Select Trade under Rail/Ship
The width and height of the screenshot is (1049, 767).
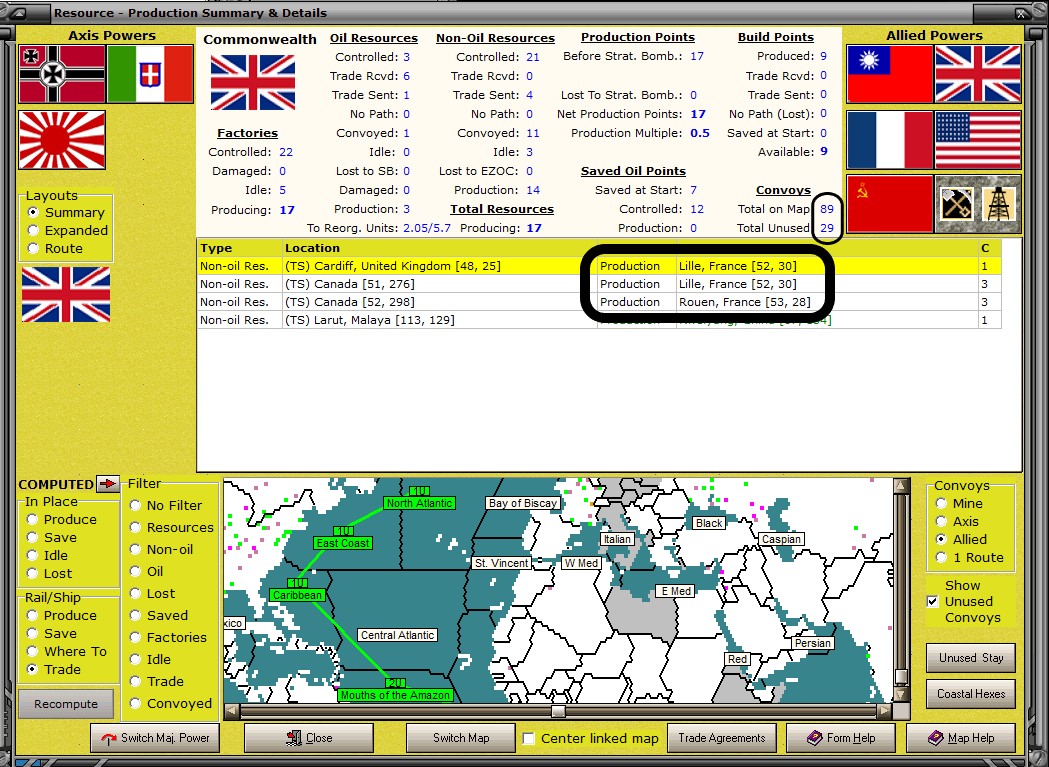pos(54,669)
